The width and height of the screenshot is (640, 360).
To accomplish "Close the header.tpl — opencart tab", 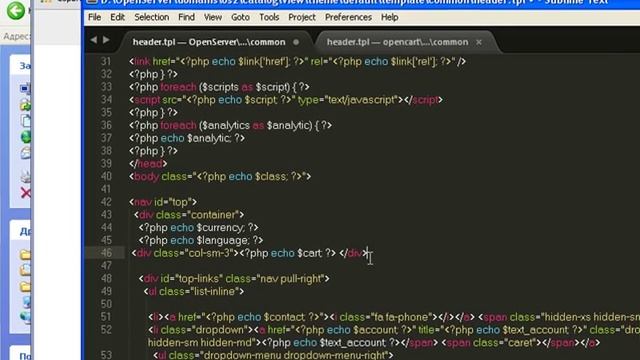I will 479,42.
